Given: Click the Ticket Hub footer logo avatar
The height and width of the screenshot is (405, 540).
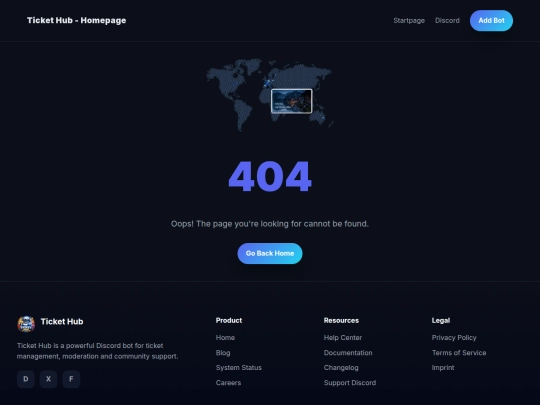Looking at the screenshot, I should point(26,324).
